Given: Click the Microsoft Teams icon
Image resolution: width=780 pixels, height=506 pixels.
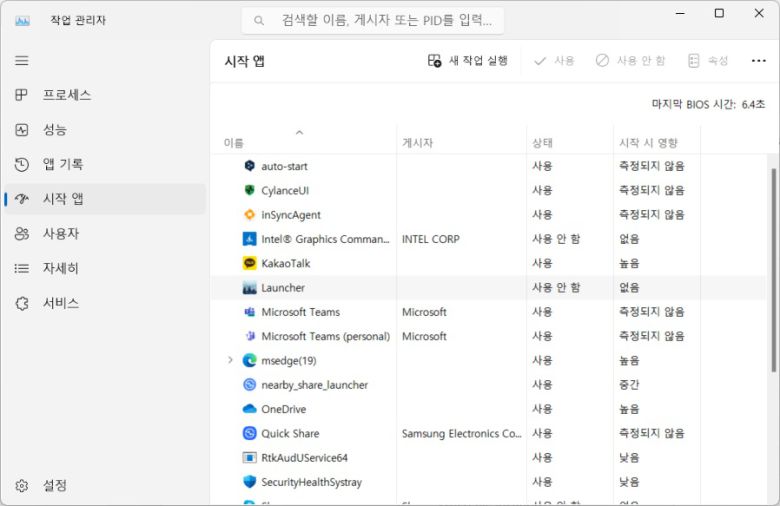Looking at the screenshot, I should tap(250, 311).
